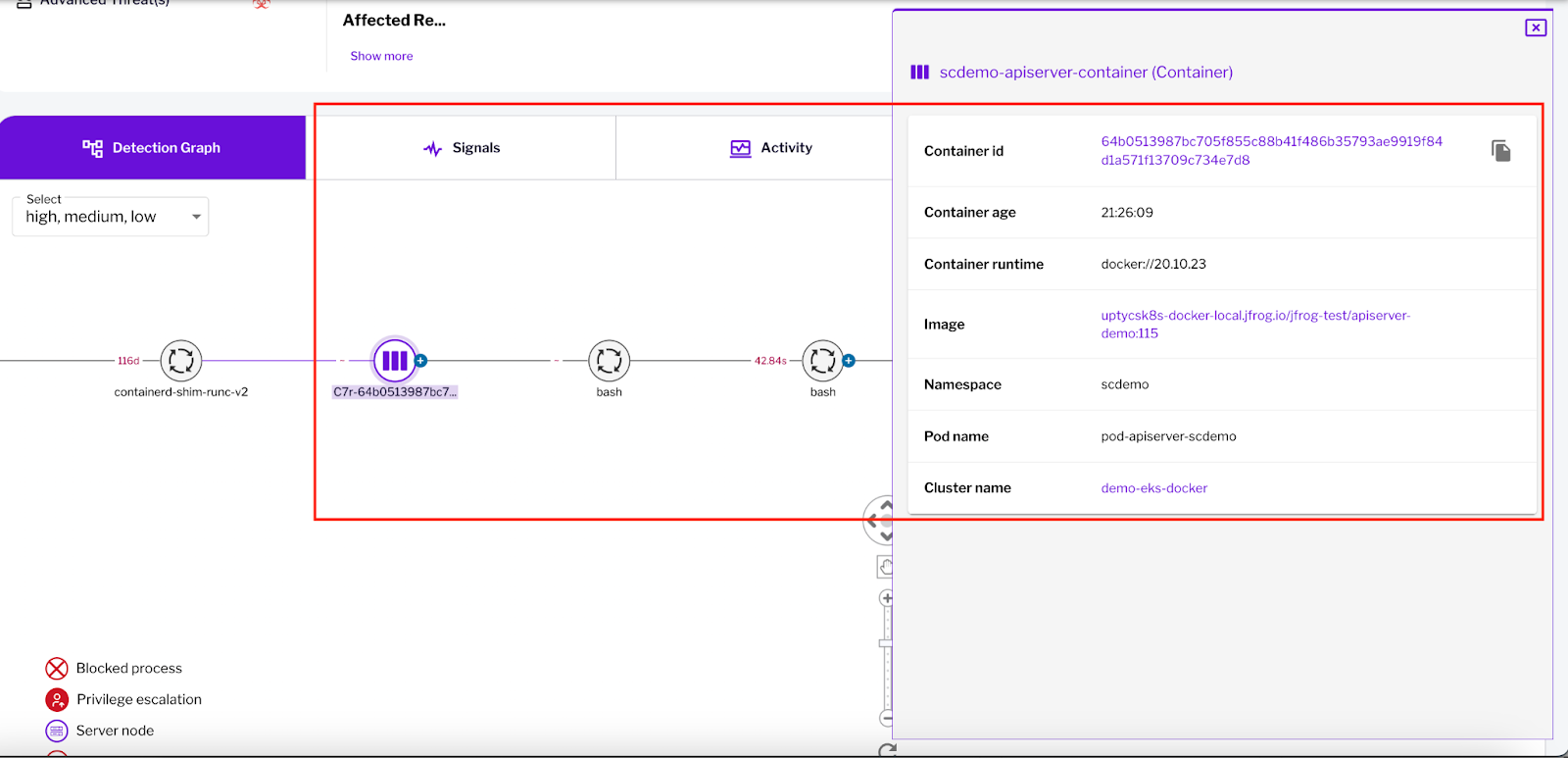Pan the graph up with arrow control

coord(886,506)
